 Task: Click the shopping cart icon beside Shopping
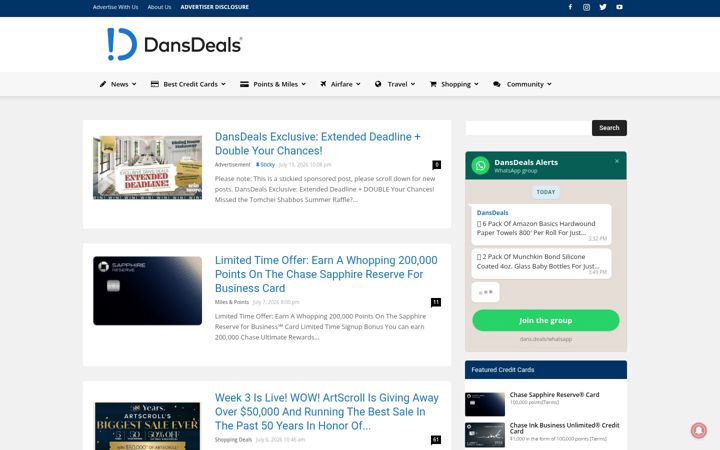click(x=433, y=84)
